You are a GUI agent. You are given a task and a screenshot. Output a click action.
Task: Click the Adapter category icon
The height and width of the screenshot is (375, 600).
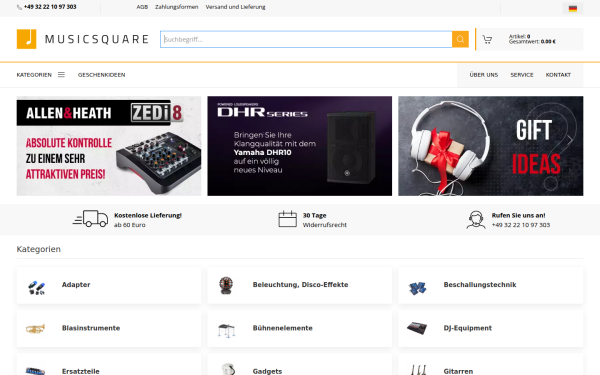36,288
